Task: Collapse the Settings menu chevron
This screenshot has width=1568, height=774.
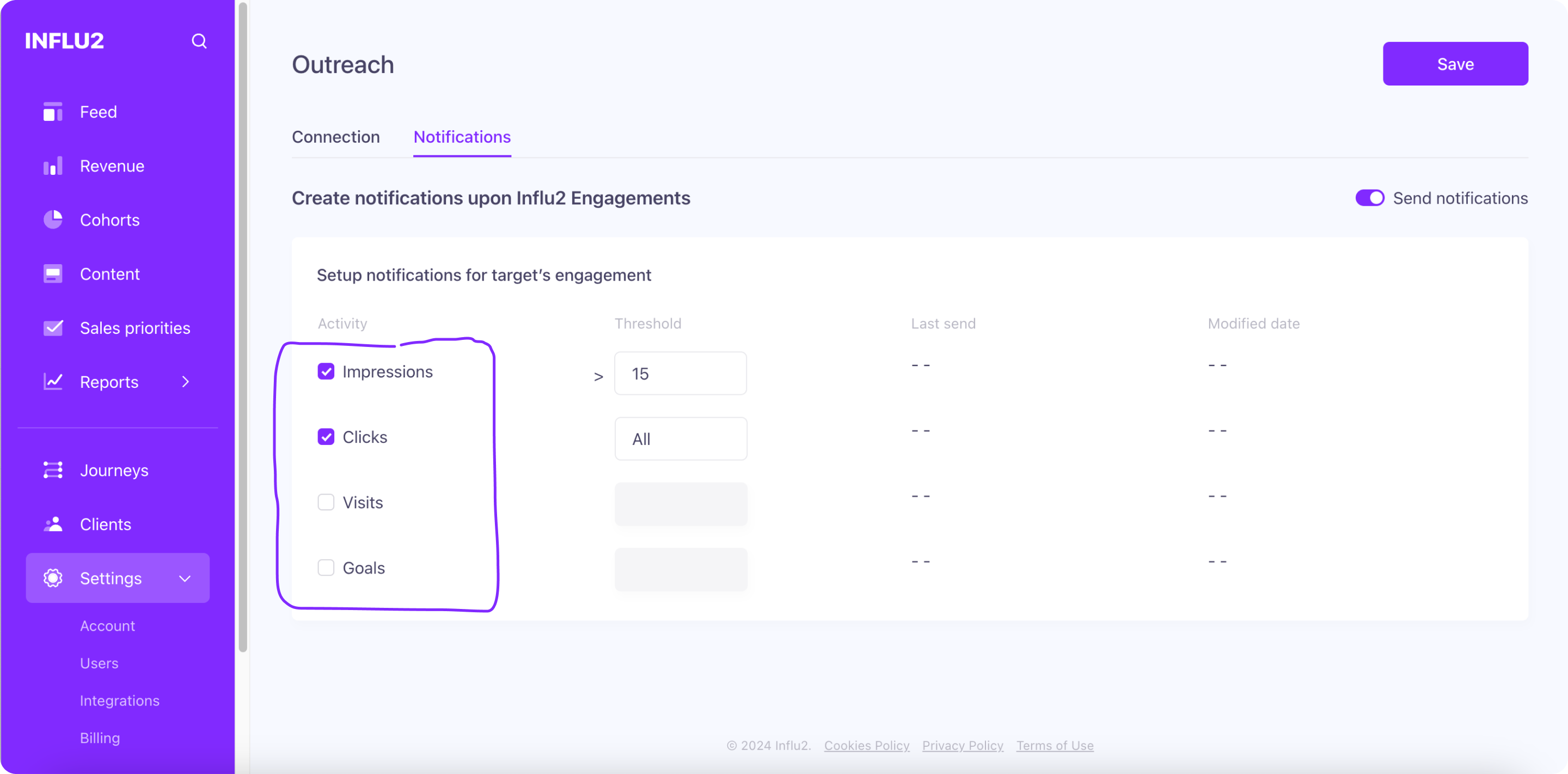Action: tap(185, 578)
